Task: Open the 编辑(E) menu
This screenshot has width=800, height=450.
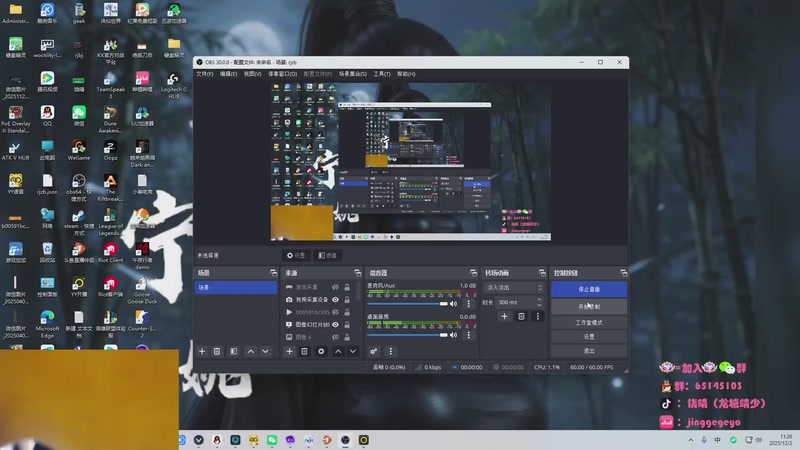Action: 228,74
